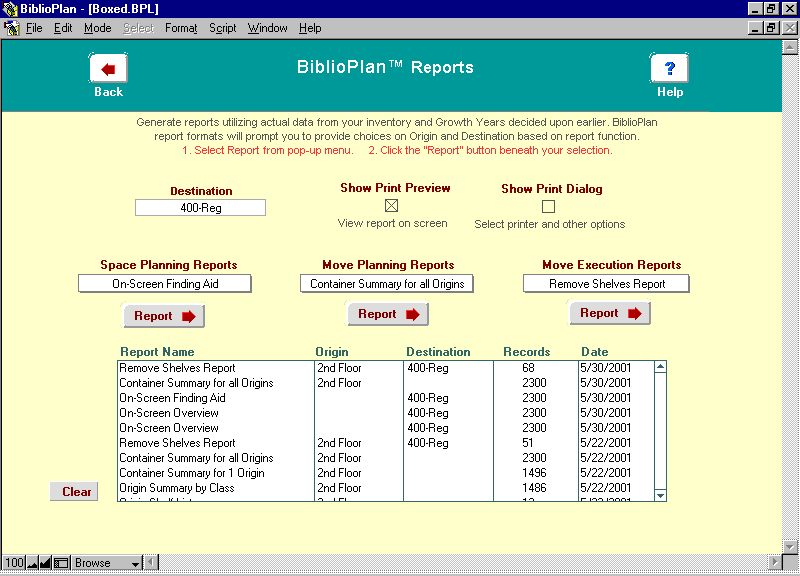Click the zoom out mountain icon
Viewport: 800px width, 576px height.
pyautogui.click(x=32, y=563)
